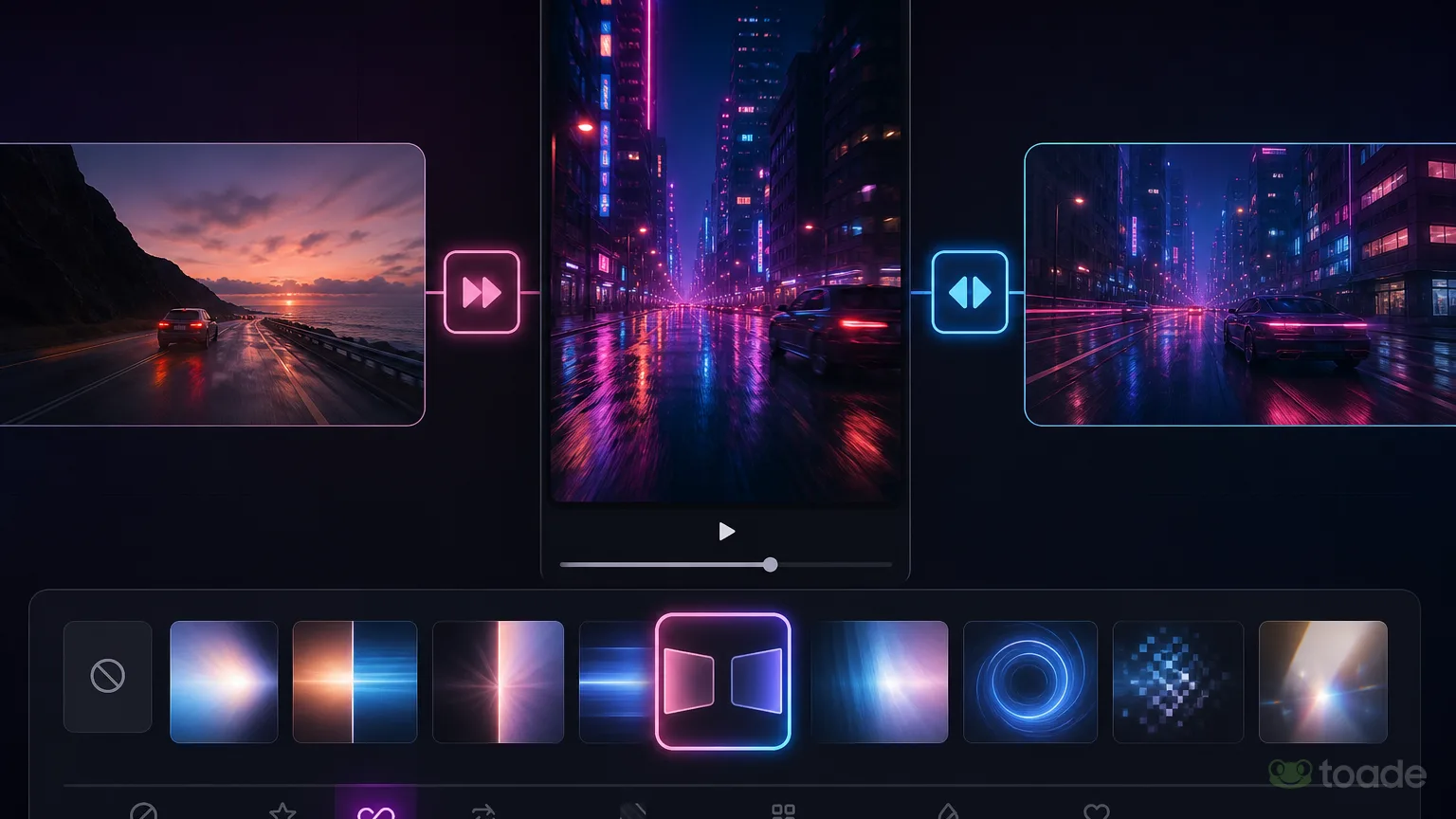Select the circle-slash category icon in bottom bar
Image resolution: width=1456 pixels, height=819 pixels.
[143, 811]
